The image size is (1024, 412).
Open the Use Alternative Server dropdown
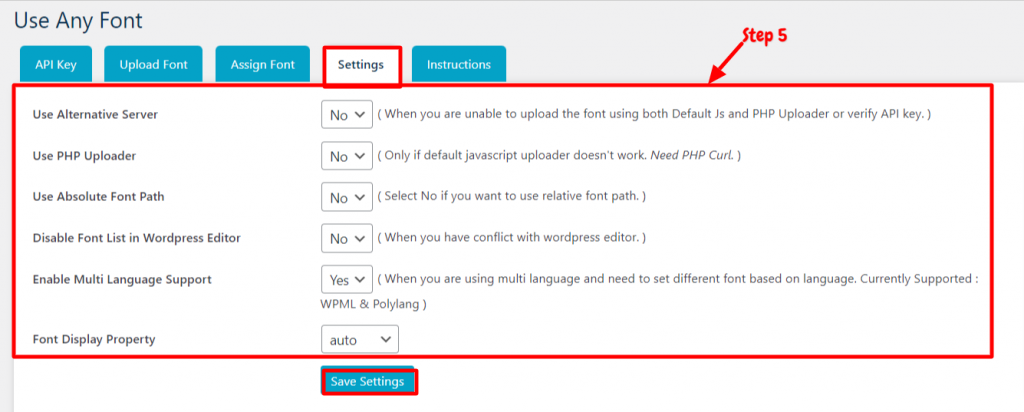[x=347, y=115]
